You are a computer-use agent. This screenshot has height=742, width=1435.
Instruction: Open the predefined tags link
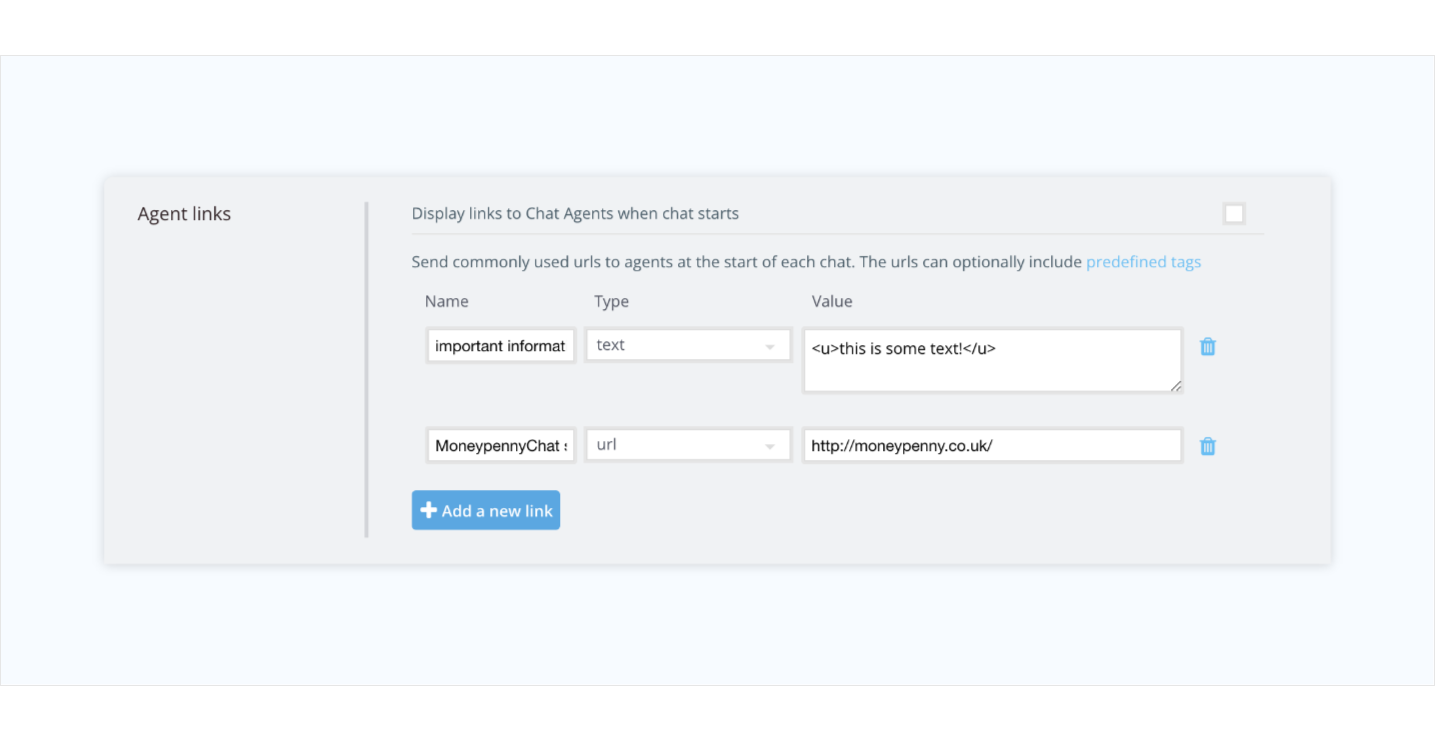click(x=1143, y=261)
